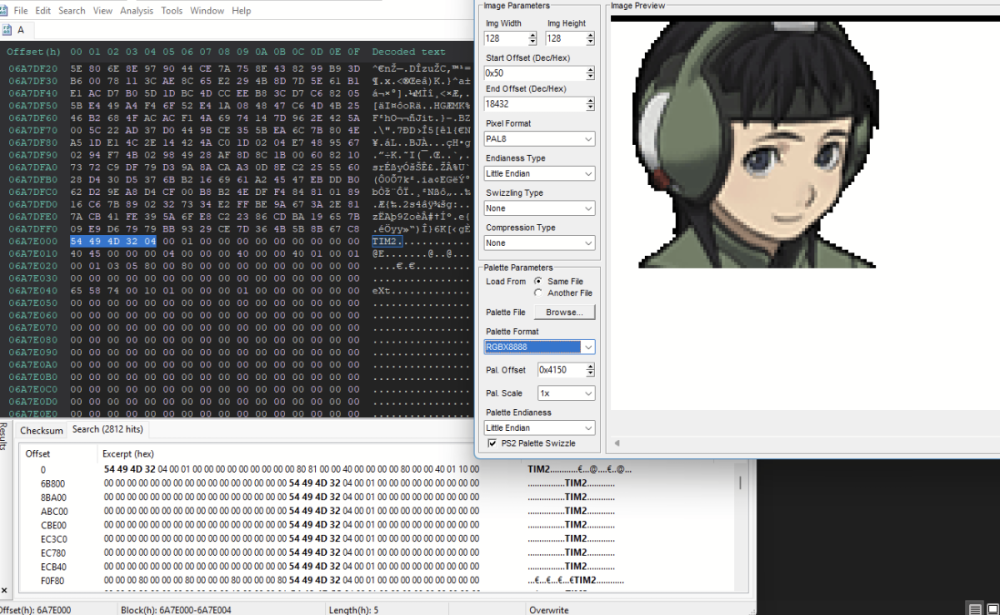Click the single-pane view icon at bottom right

(992, 609)
